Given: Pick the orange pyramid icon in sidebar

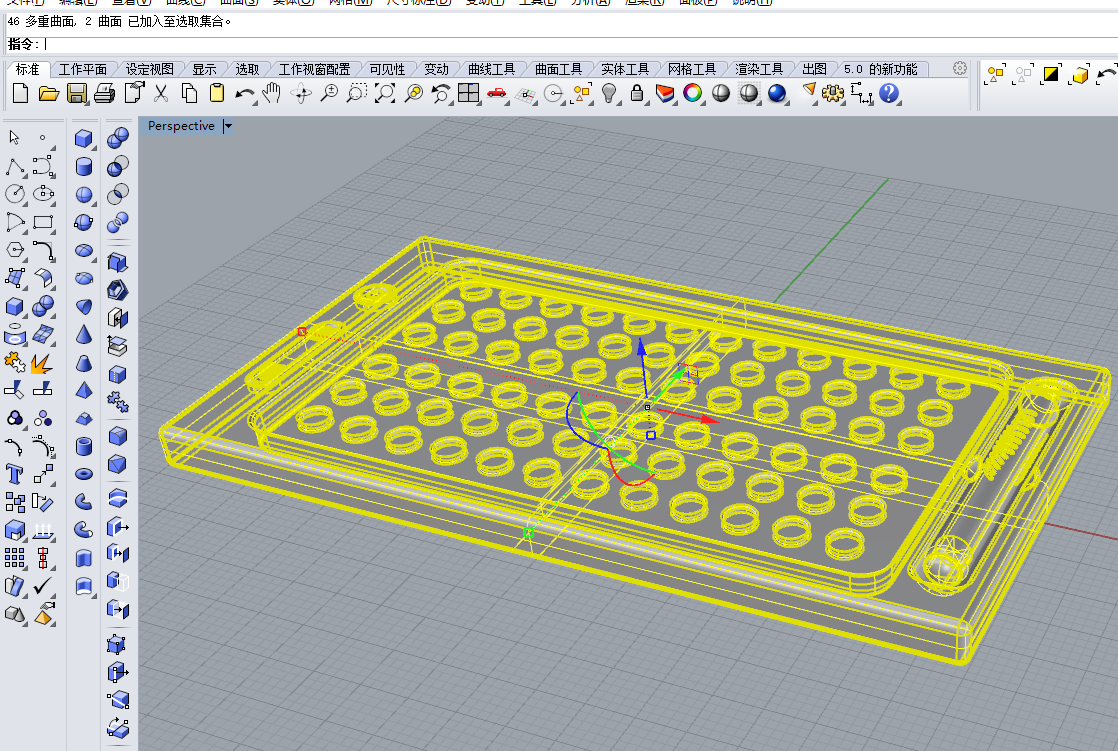Looking at the screenshot, I should (43, 615).
